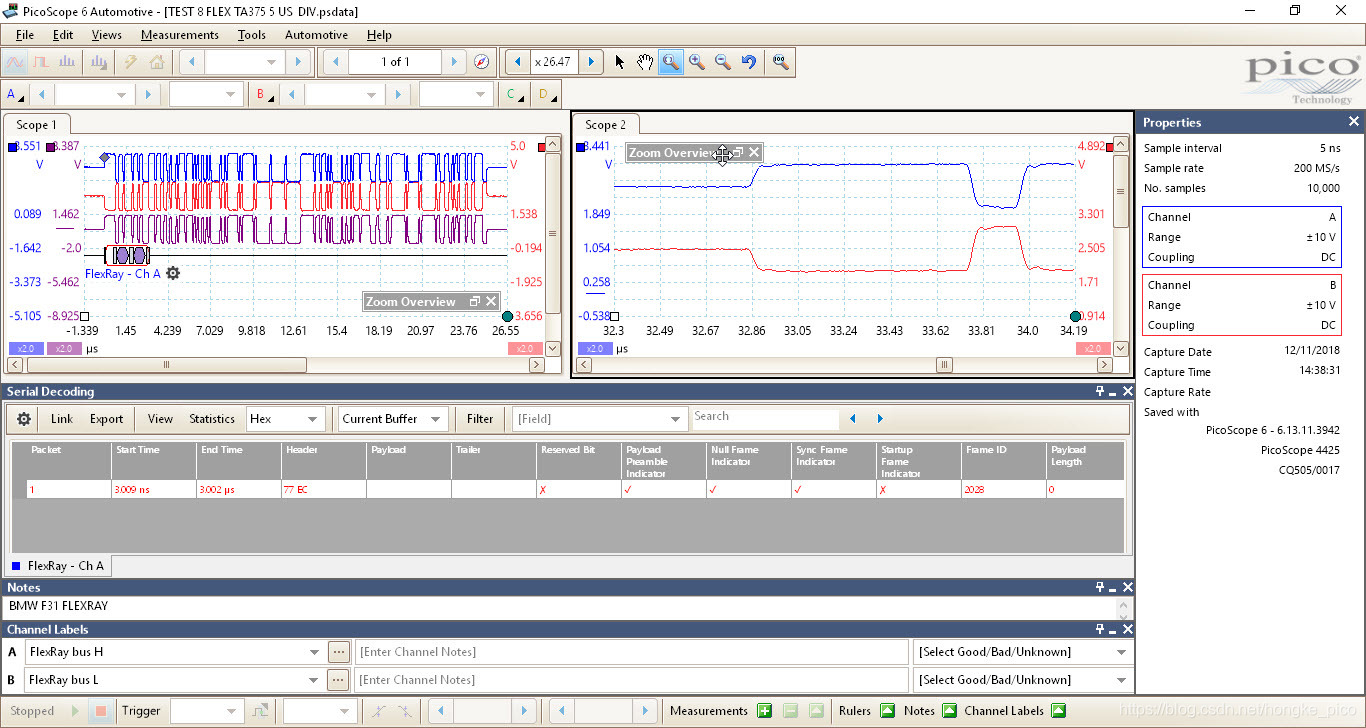Close the Properties panel

pyautogui.click(x=1354, y=122)
